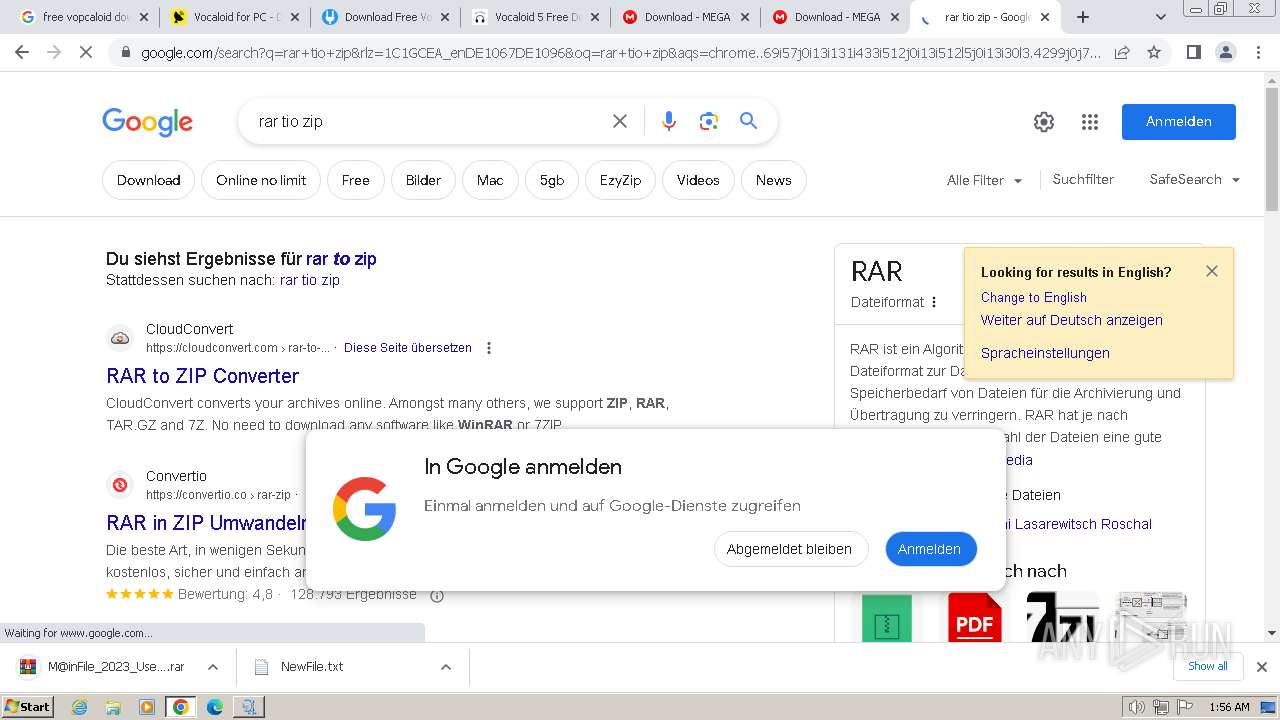Open the Google apps grid
The image size is (1280, 720).
pyautogui.click(x=1090, y=122)
